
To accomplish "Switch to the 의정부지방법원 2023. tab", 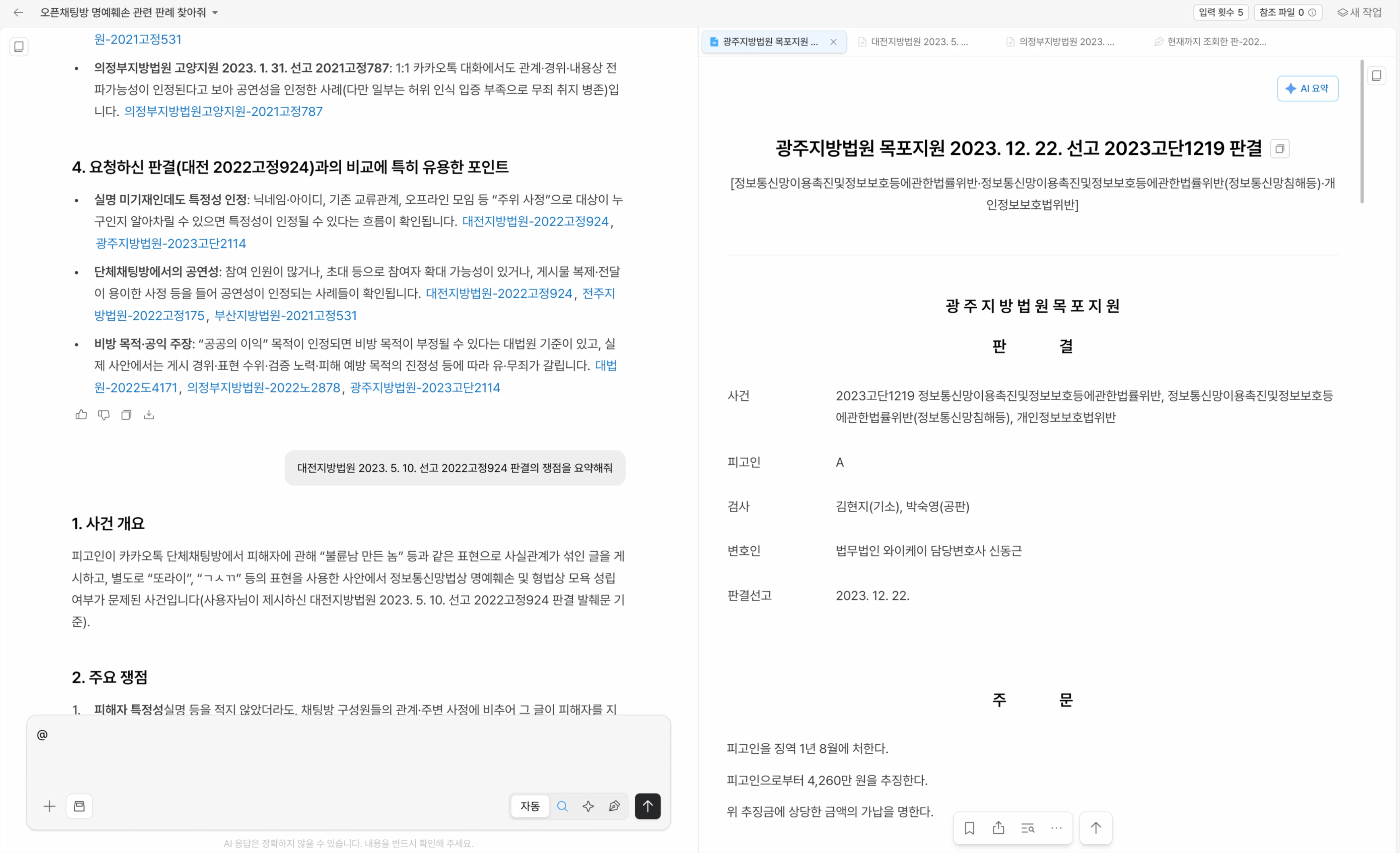I will point(1067,41).
